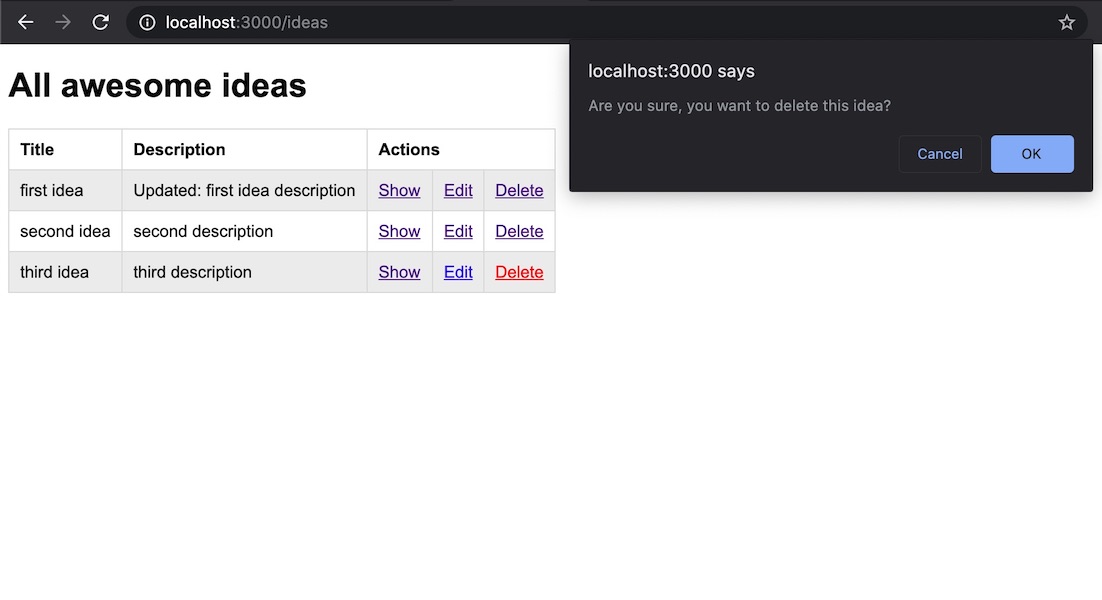Show the third idea
This screenshot has height=600, width=1102.
(399, 272)
